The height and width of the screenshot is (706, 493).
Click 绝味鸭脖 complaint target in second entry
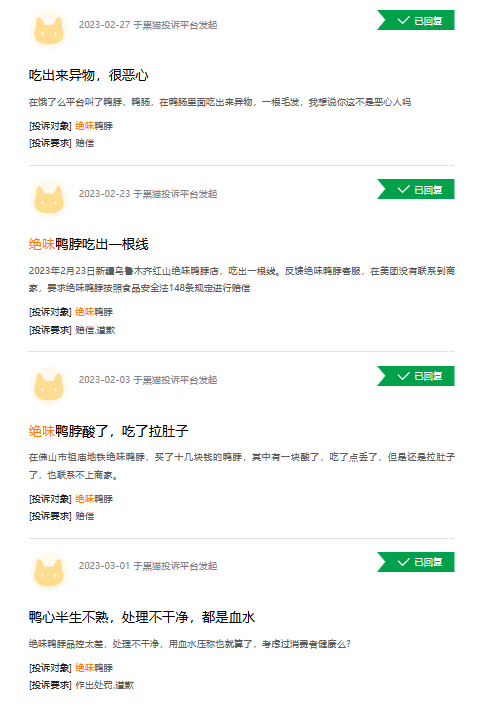94,312
